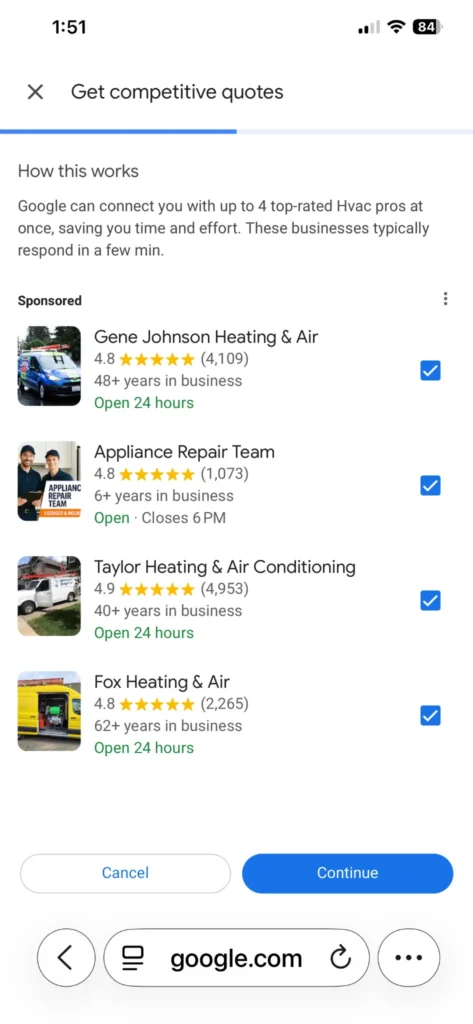This screenshot has height=1024, width=473.
Task: Open Appliance Repair Team photo thumbnail
Action: tap(49, 481)
